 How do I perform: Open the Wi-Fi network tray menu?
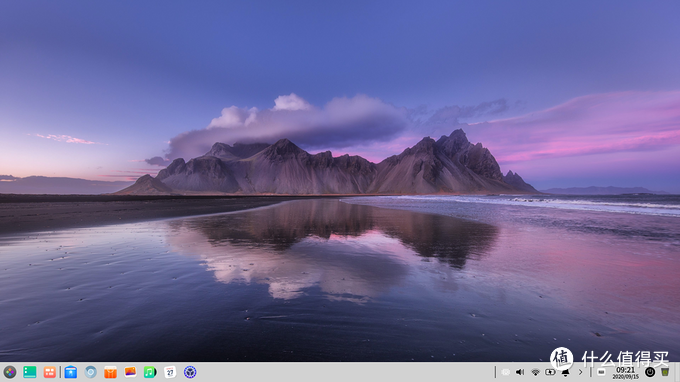535,372
